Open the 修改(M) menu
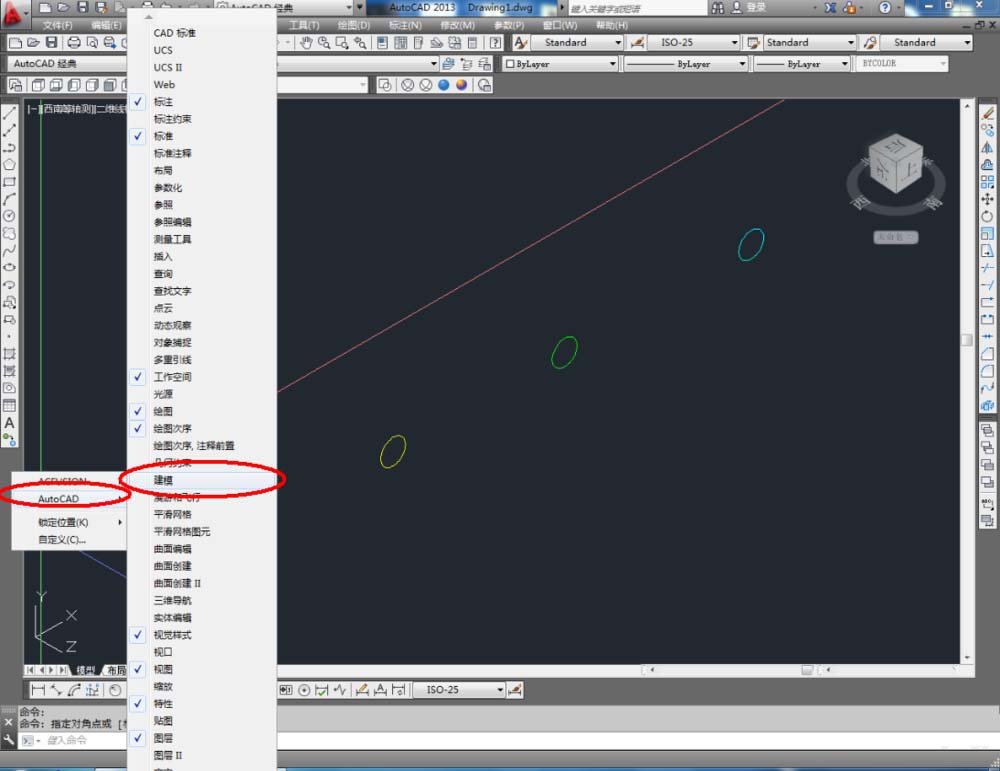Viewport: 1000px width, 771px height. pos(457,26)
